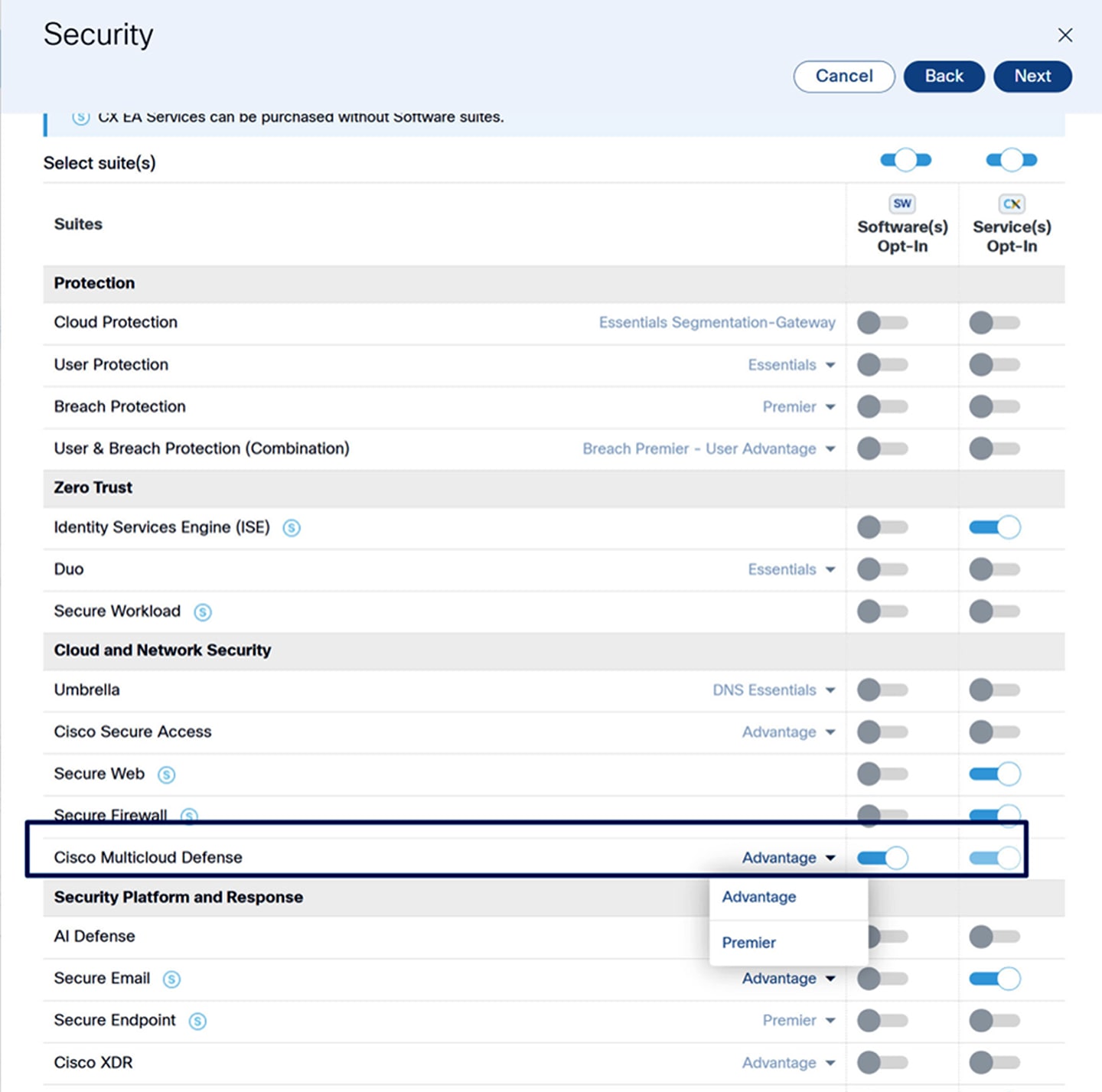Toggle the master Software Opt-In switch
Image resolution: width=1102 pixels, height=1092 pixels.
click(x=905, y=160)
